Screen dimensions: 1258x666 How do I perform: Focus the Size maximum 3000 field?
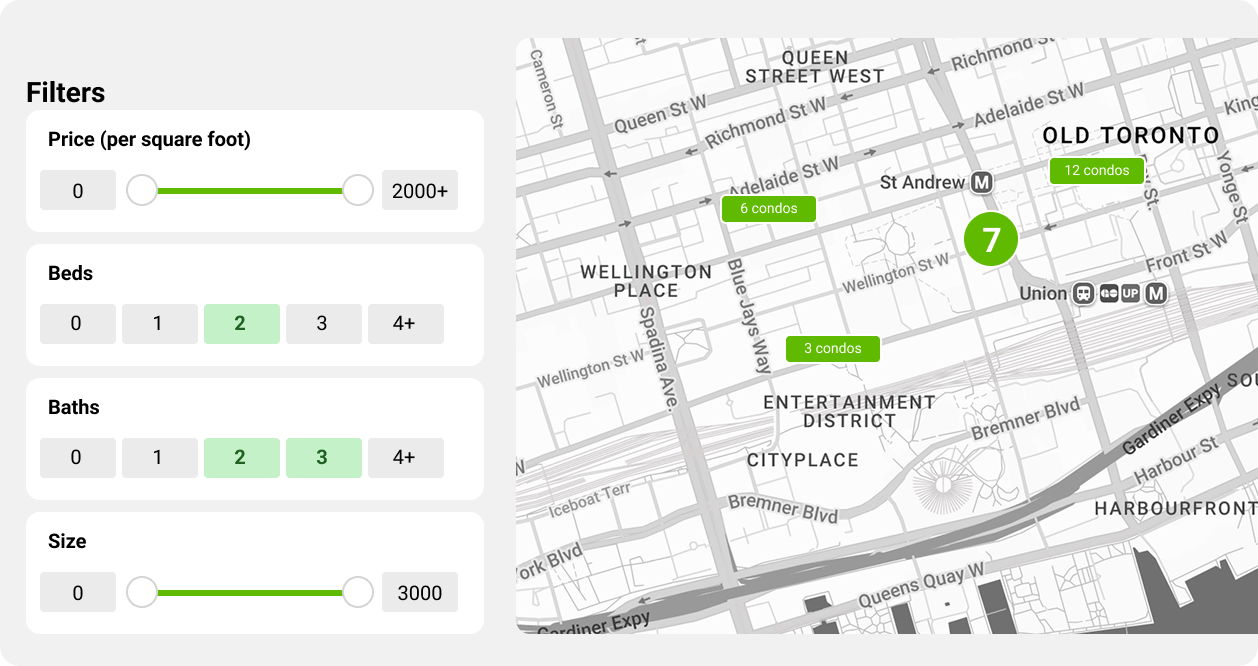point(419,592)
